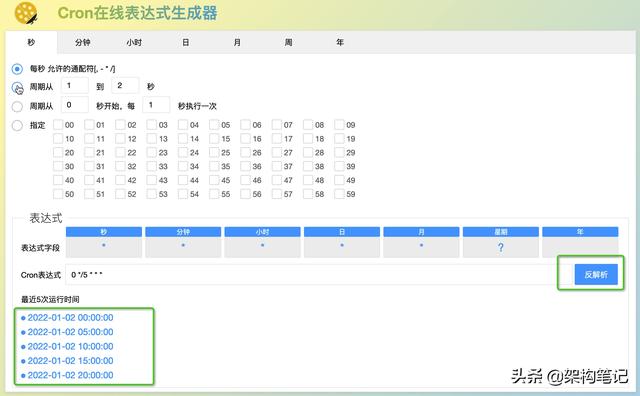Click the 秒 expression field cell

click(104, 247)
